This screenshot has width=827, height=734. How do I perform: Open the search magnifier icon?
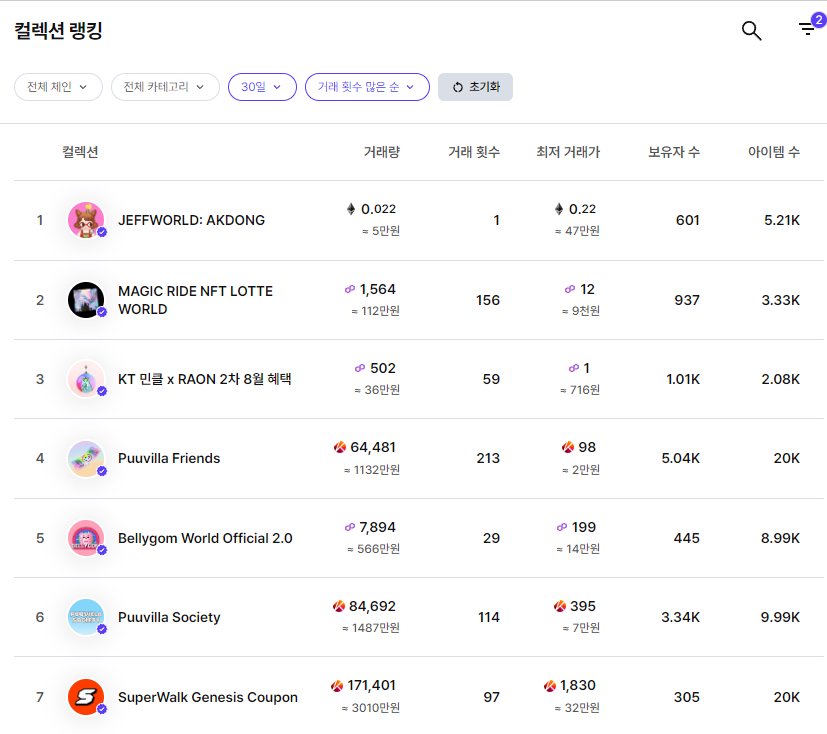[751, 31]
